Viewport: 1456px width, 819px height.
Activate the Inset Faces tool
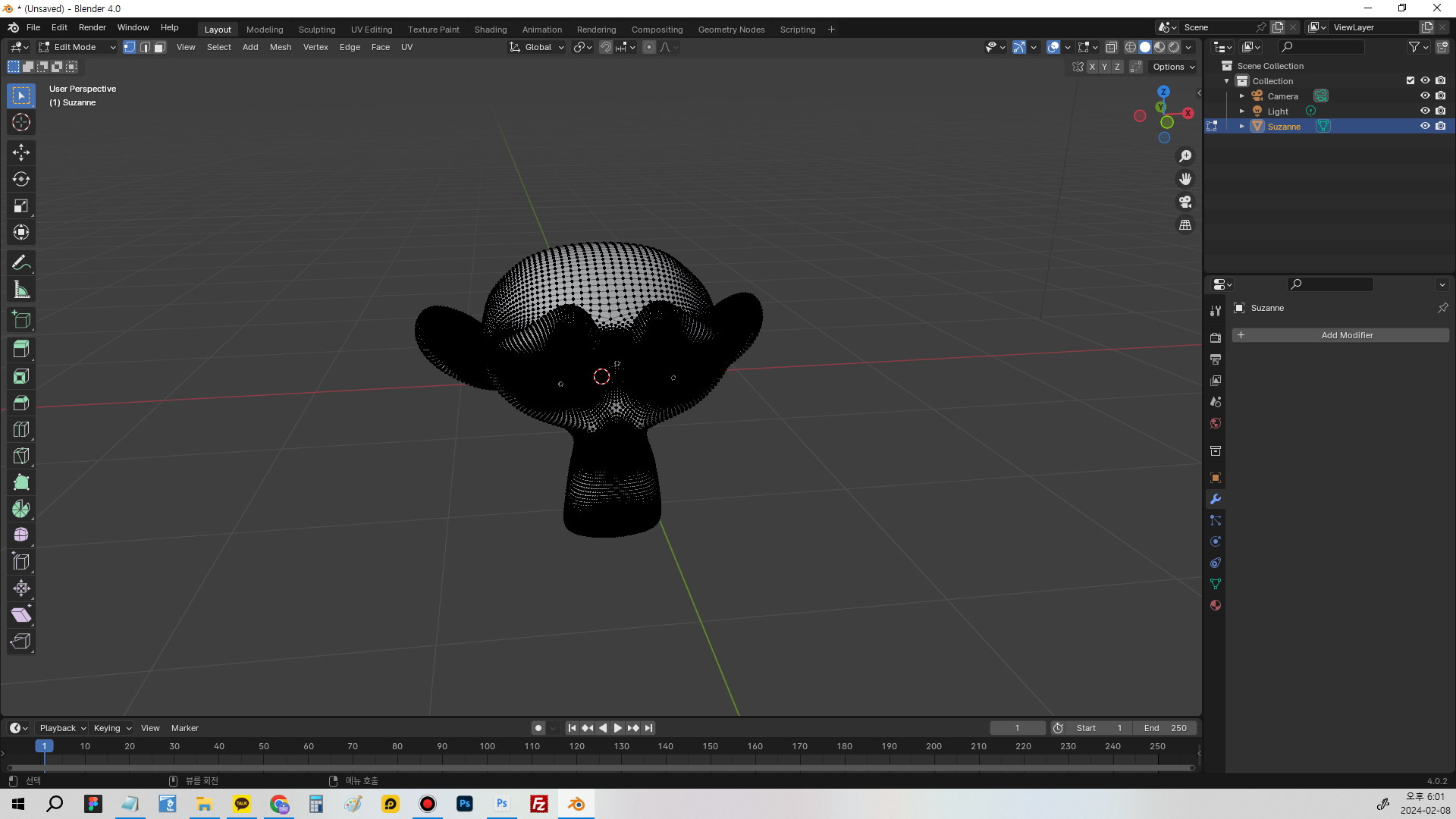(x=21, y=376)
